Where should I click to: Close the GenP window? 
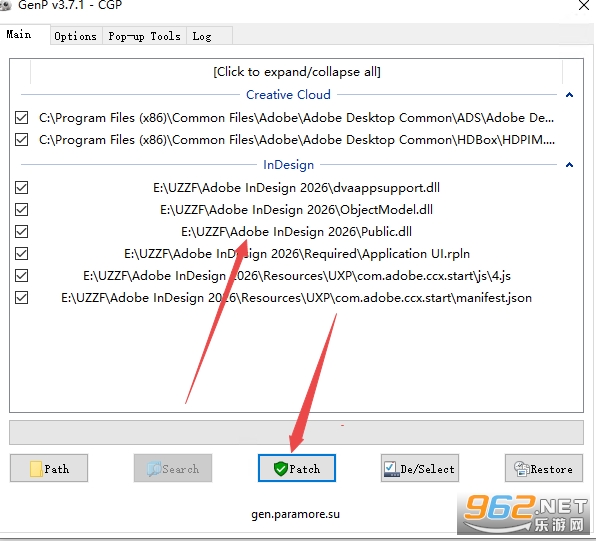(584, 5)
